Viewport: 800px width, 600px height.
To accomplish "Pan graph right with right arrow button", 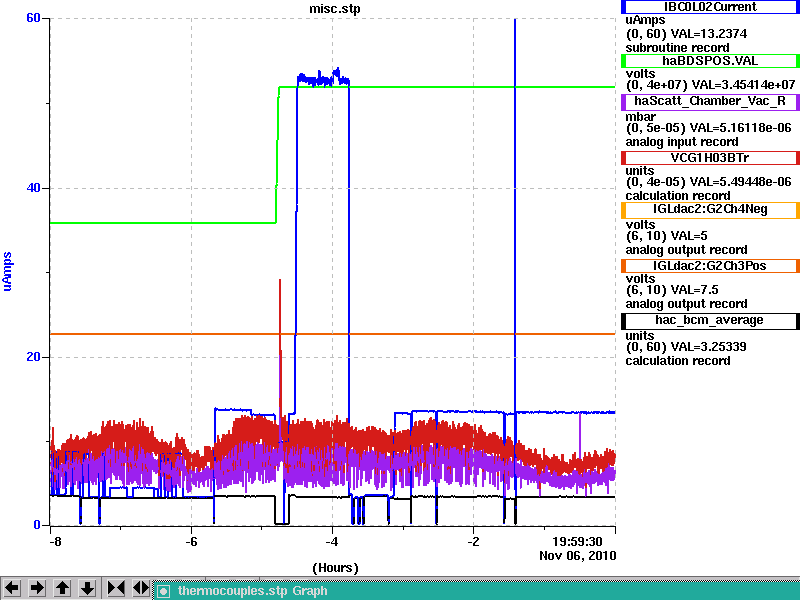I will click(37, 588).
